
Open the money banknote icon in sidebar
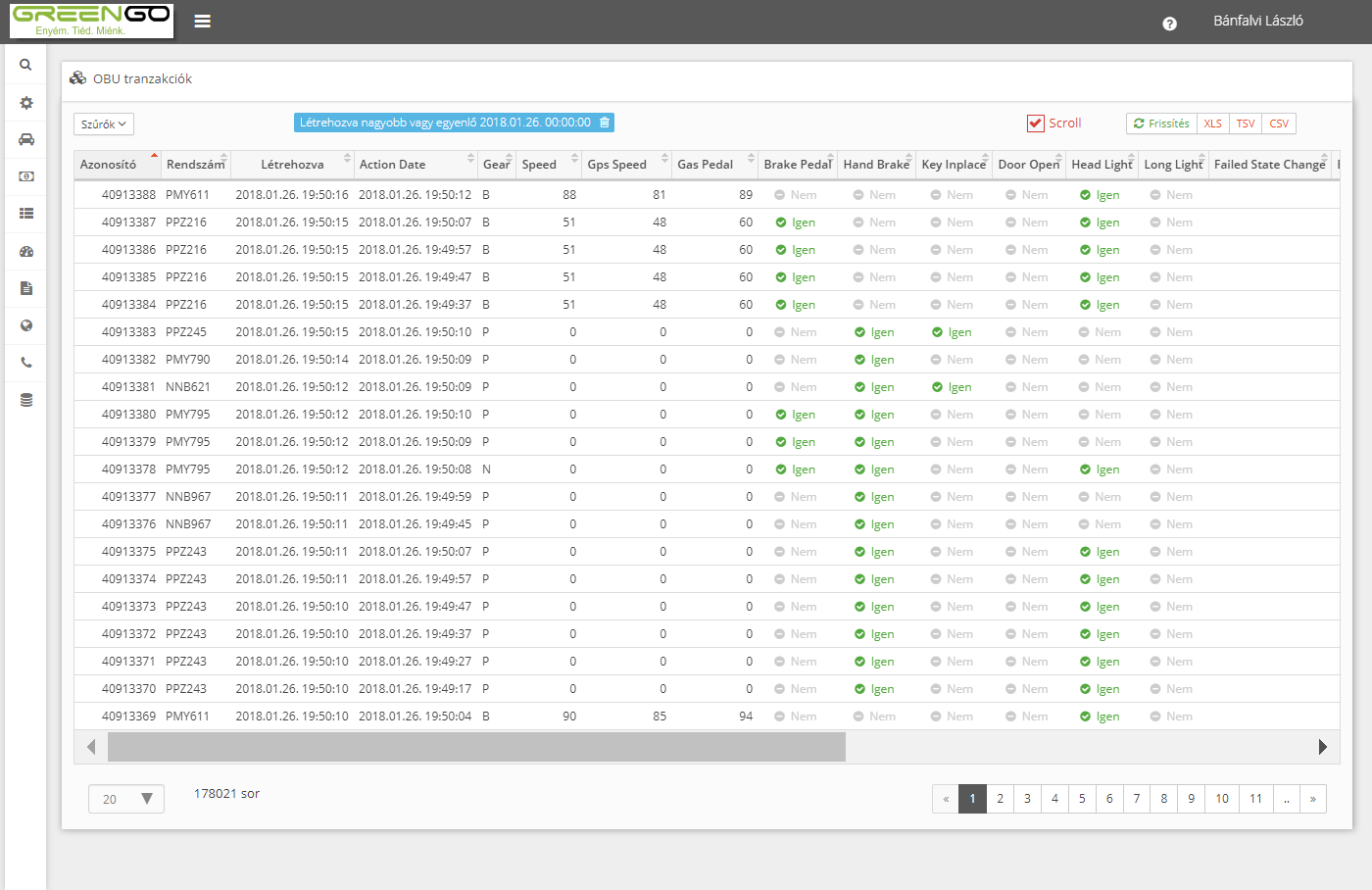tap(26, 176)
